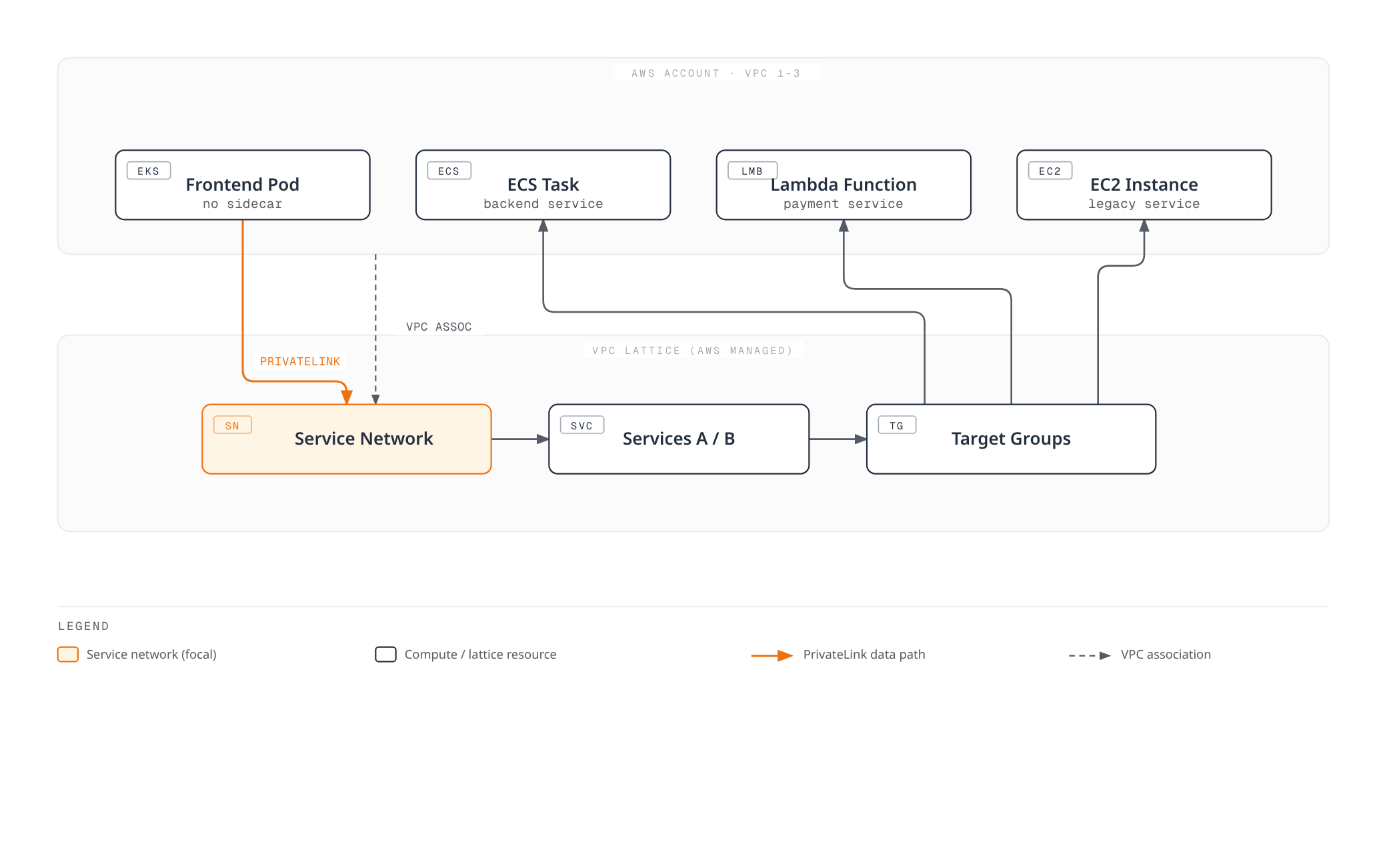Click the 'payment service' subtitle
This screenshot has width=1387, height=868.
point(844,204)
